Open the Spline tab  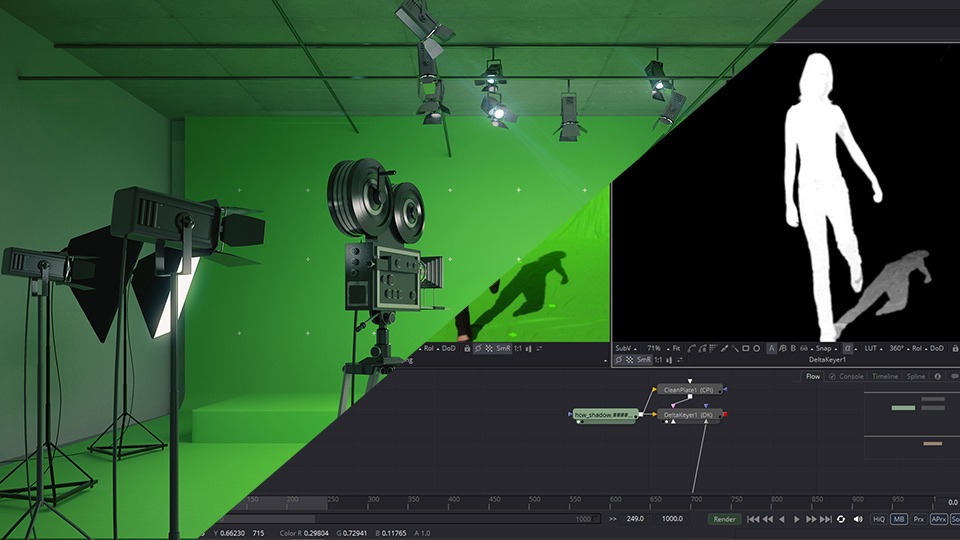pos(915,377)
